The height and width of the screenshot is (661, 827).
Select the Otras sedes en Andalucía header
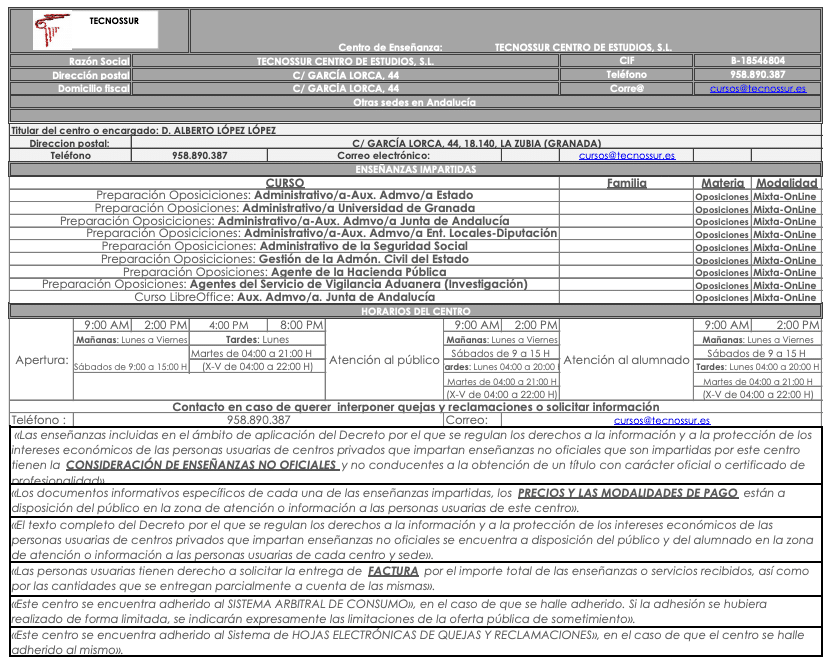(x=415, y=102)
